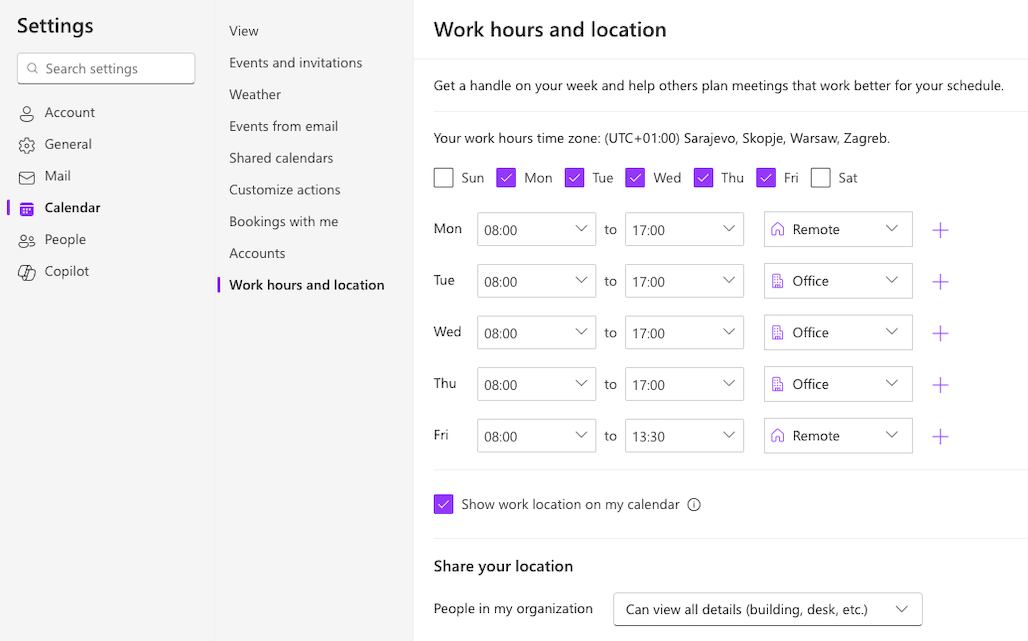Add another time slot for Mon

(940, 230)
